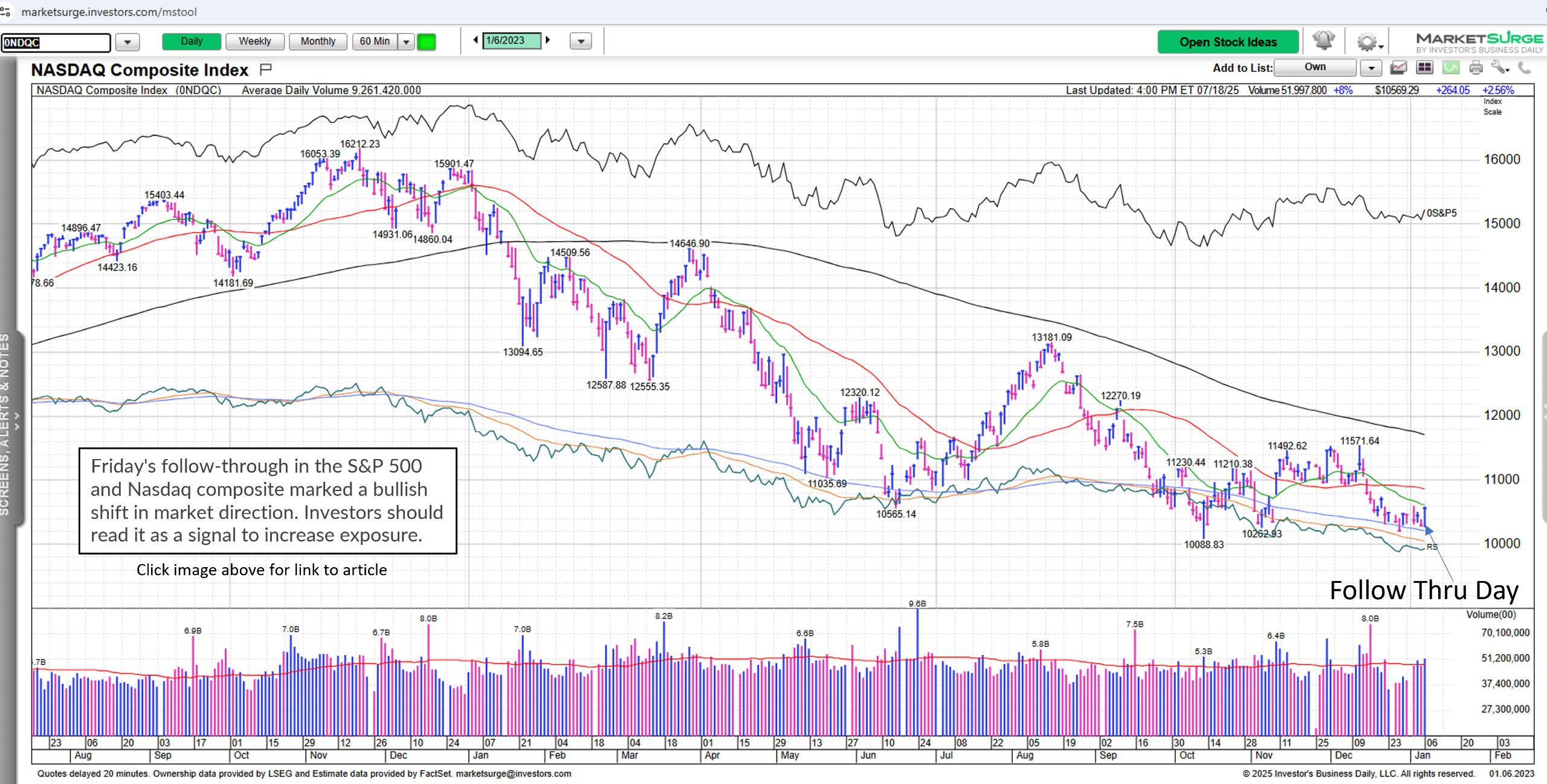Click the Open Stock Ideas button
Image resolution: width=1547 pixels, height=784 pixels.
[1227, 42]
